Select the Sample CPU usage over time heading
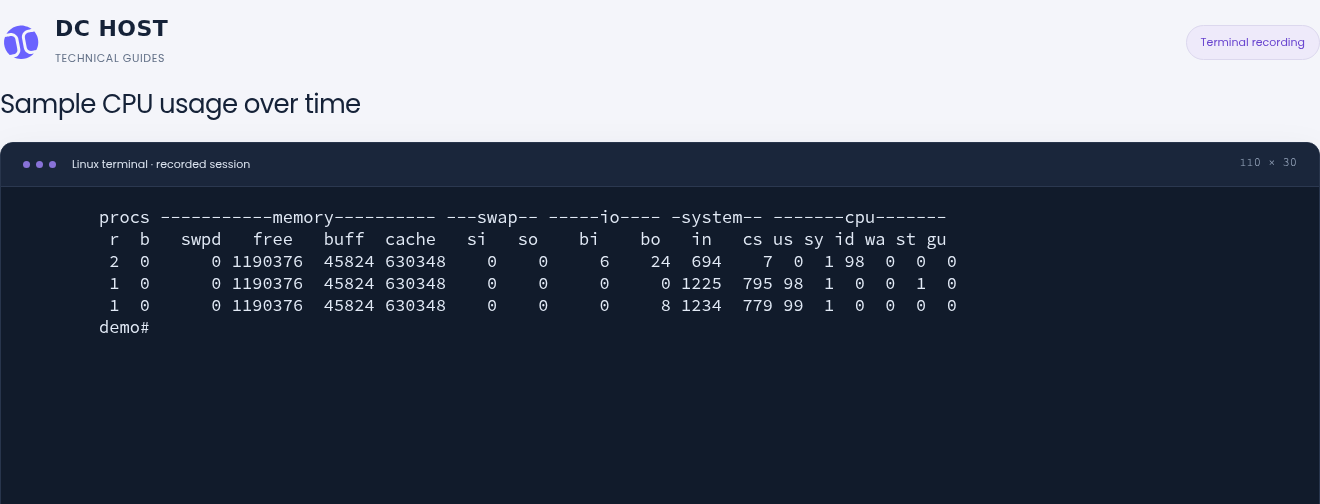1320x504 pixels. [180, 104]
